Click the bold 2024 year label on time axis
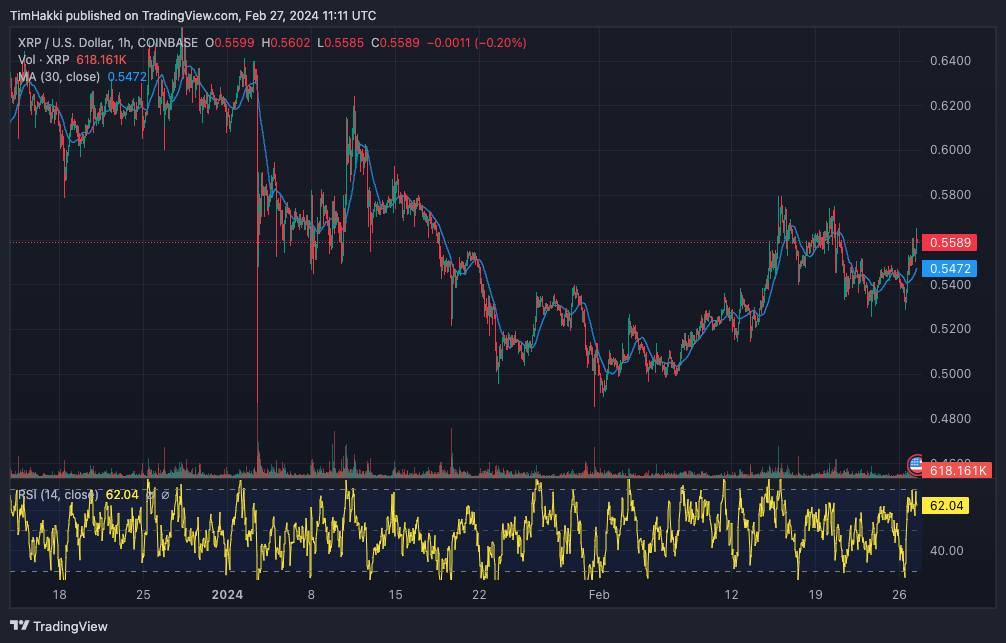Viewport: 1006px width, 643px height. 227,595
